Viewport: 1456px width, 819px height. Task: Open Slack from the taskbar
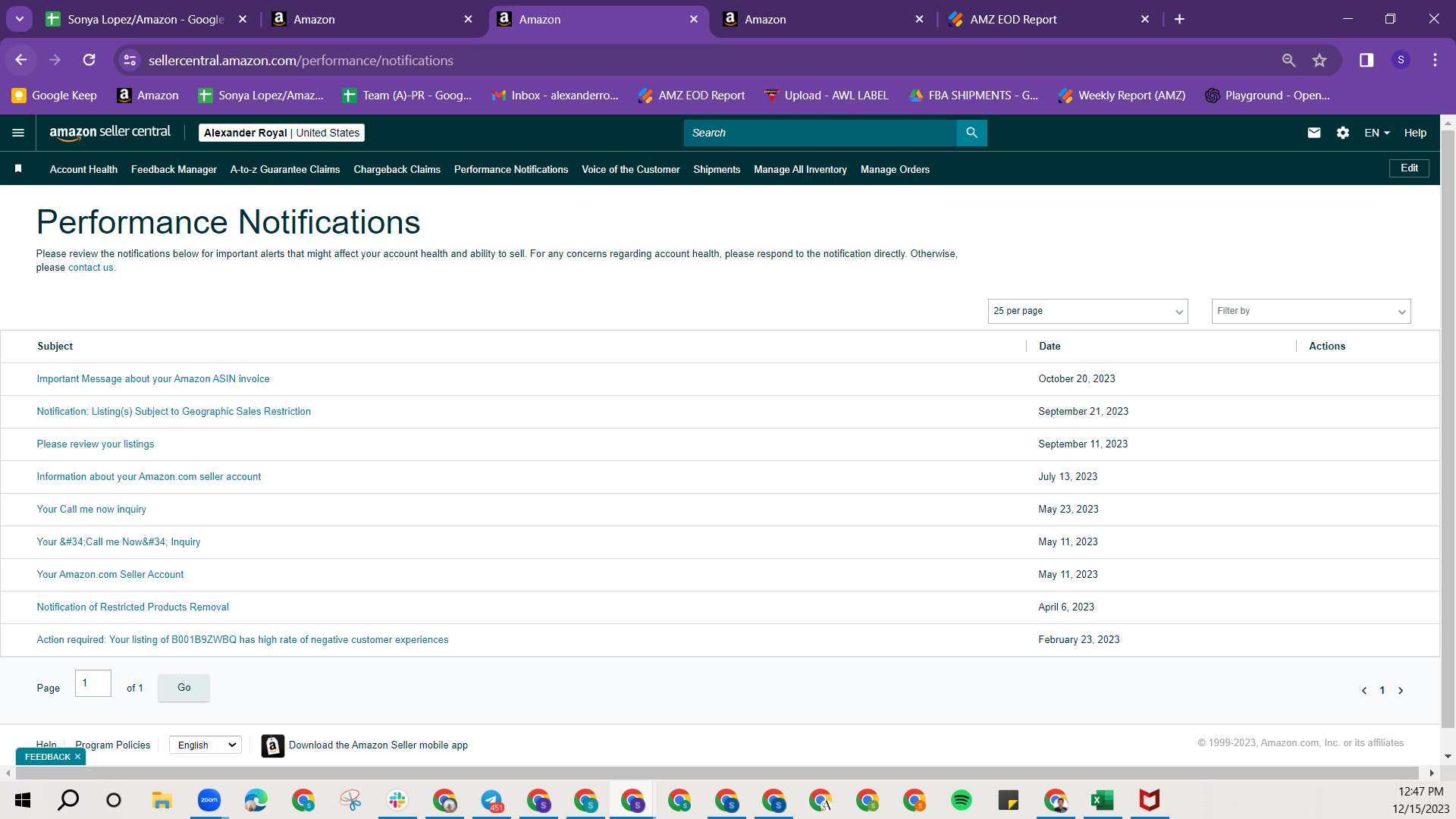point(397,800)
